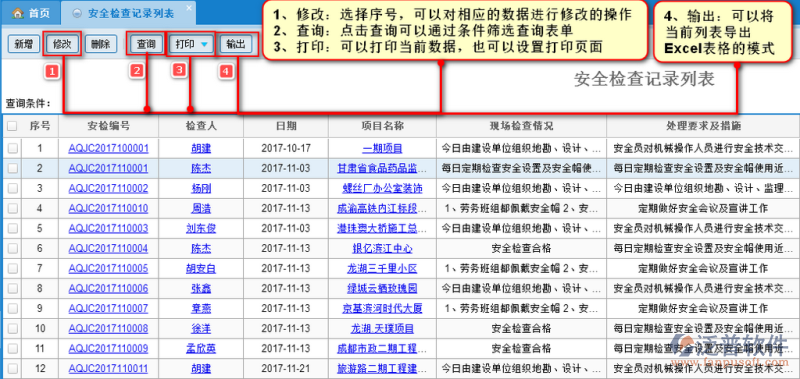Open record AQJC2017110002

pos(108,189)
